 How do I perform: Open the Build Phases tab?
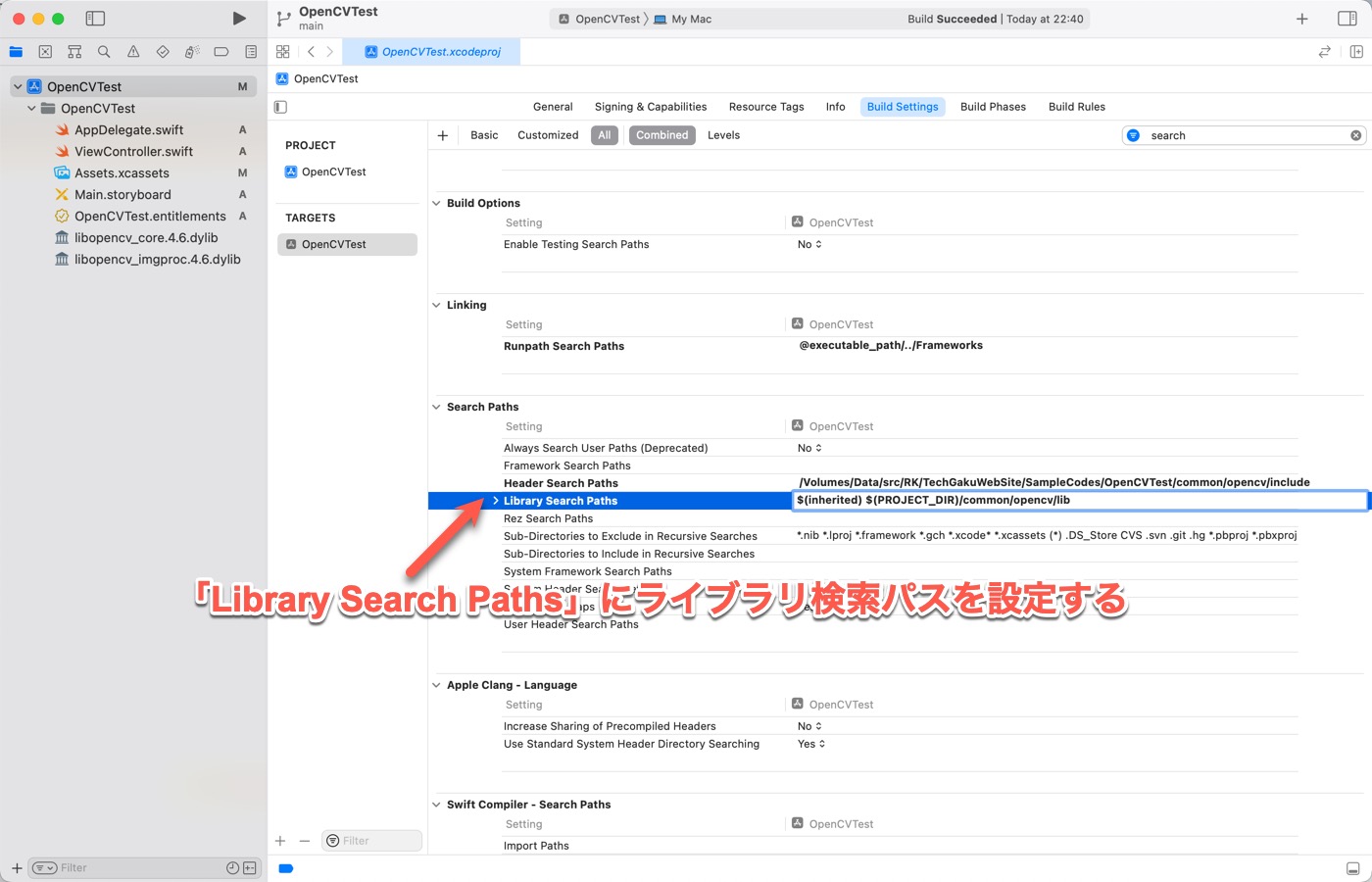pyautogui.click(x=993, y=107)
